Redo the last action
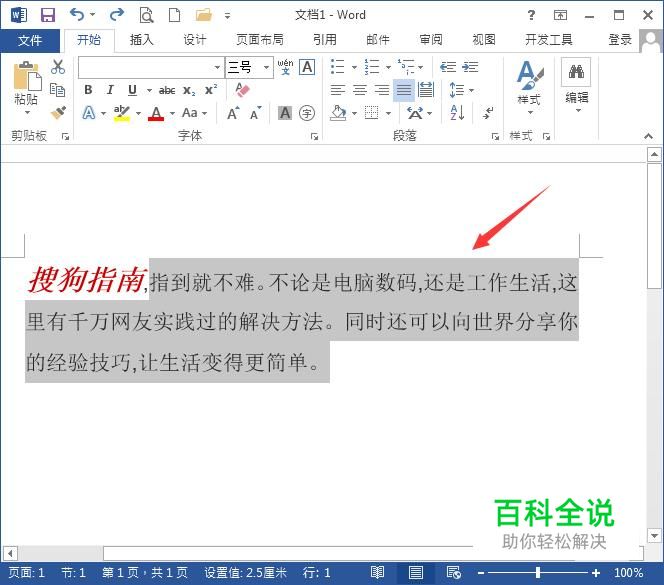 [x=116, y=15]
